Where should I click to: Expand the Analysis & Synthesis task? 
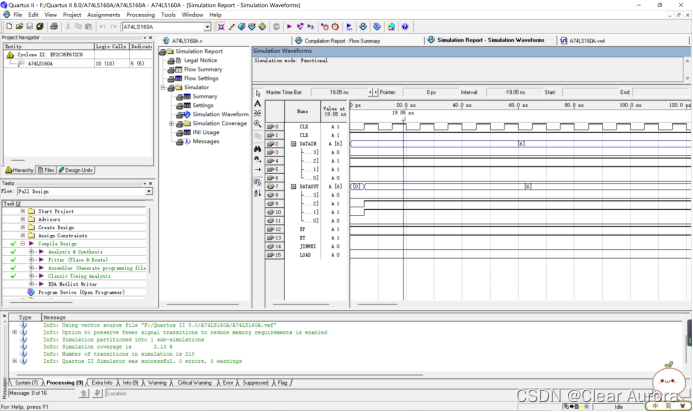31,252
